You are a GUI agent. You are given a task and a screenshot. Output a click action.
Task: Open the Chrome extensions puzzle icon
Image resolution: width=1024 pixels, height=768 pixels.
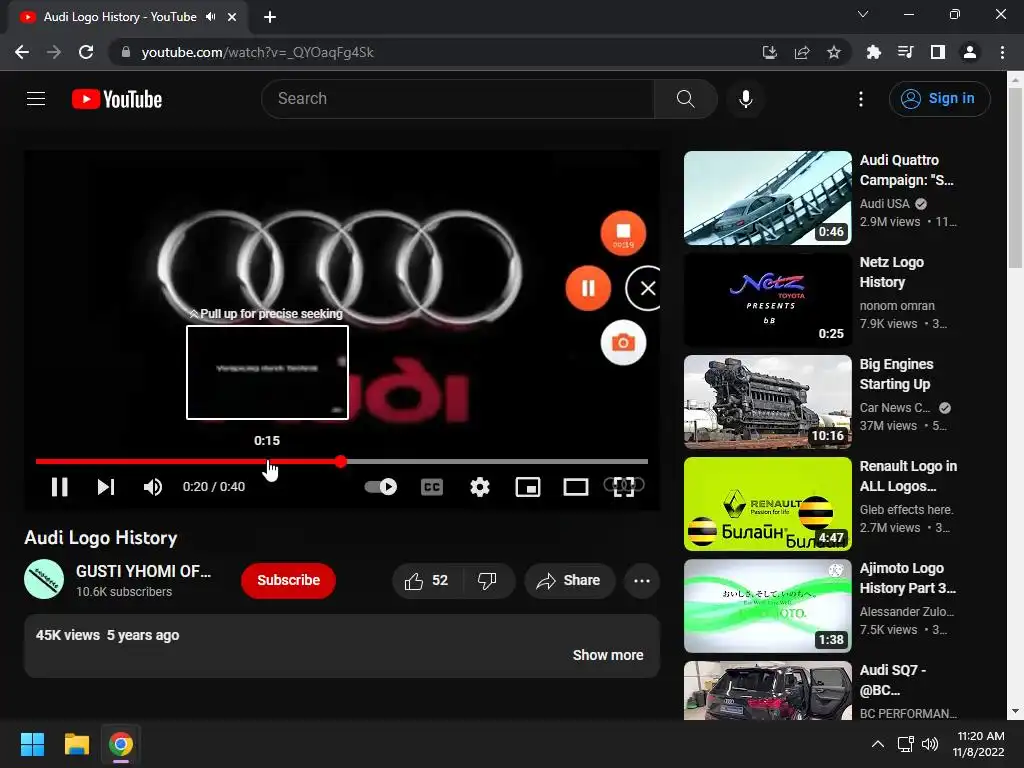[x=874, y=52]
